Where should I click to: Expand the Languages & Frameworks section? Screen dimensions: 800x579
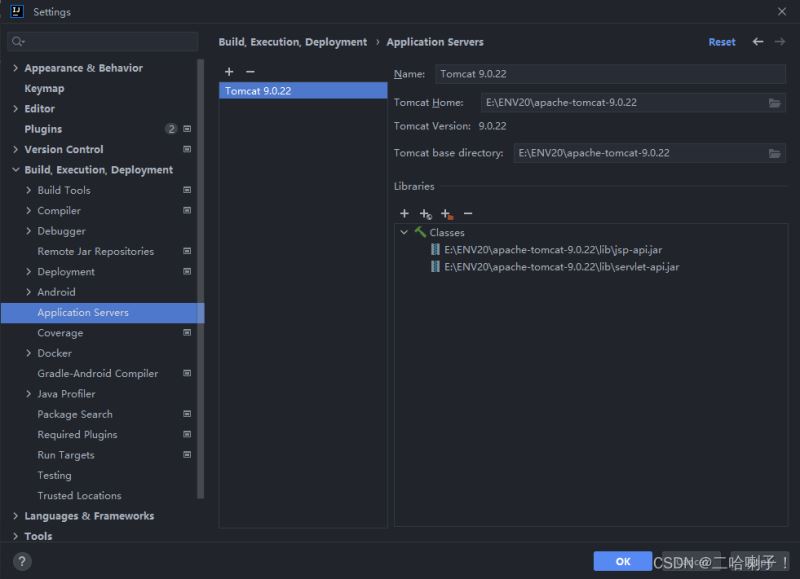(x=15, y=516)
